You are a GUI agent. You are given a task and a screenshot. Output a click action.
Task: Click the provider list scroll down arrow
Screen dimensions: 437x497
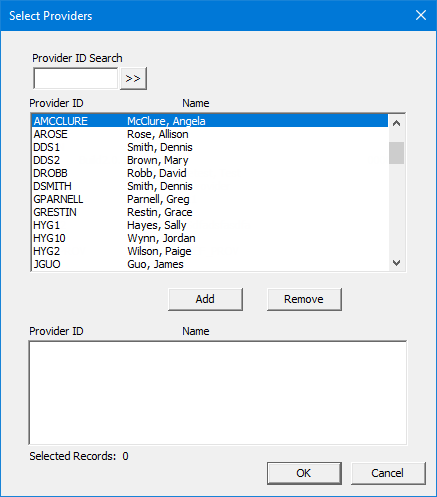pos(396,263)
